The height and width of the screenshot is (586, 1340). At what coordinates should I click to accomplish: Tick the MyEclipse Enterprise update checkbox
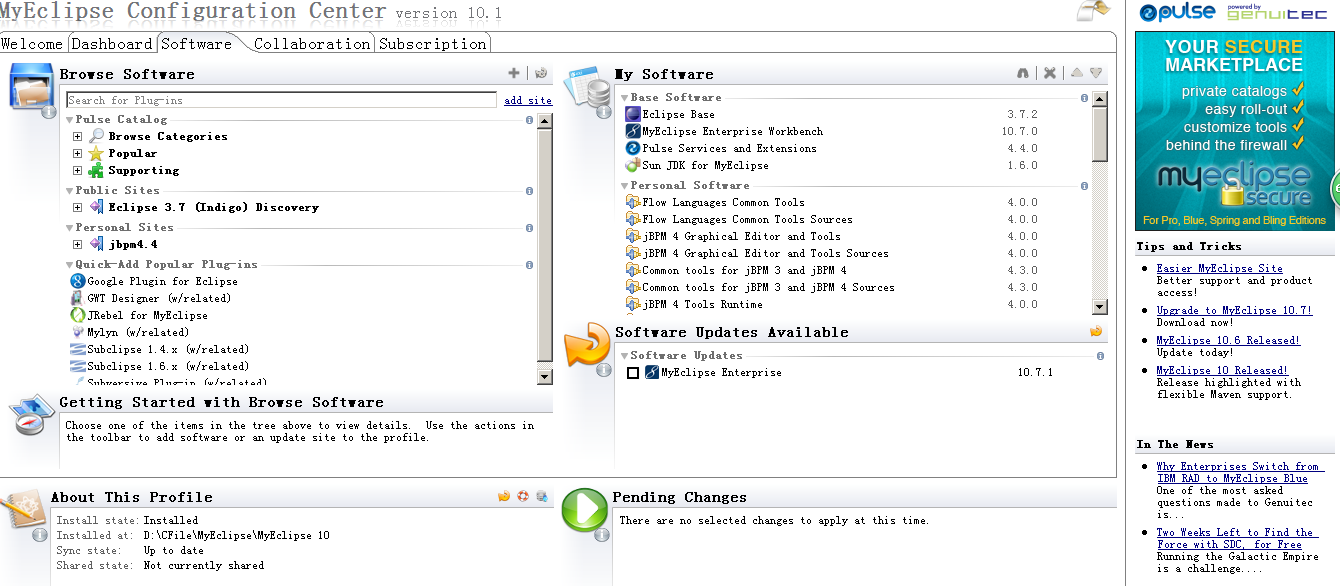[633, 373]
